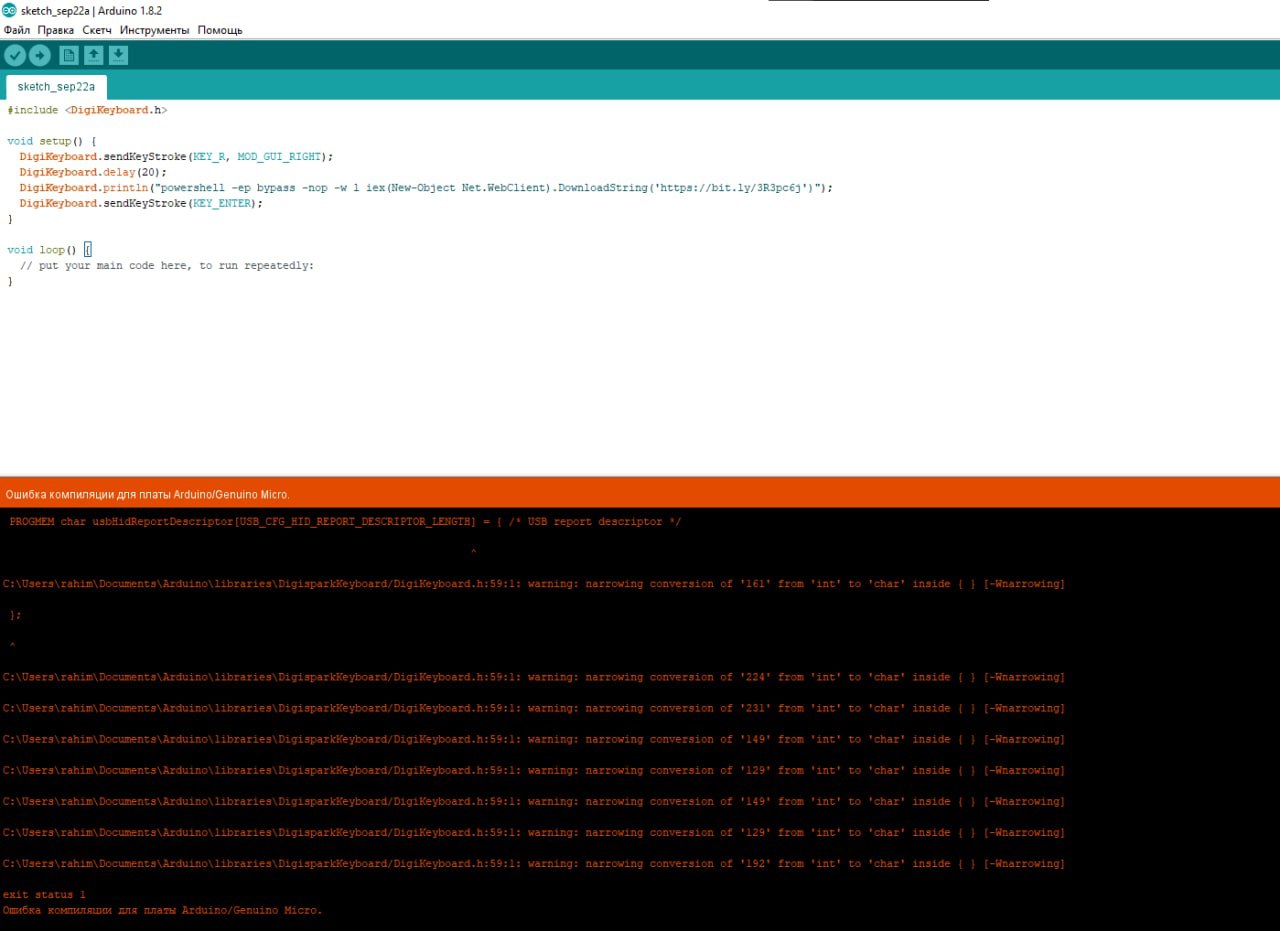Open the Скетч menu
The image size is (1280, 931).
pyautogui.click(x=97, y=30)
